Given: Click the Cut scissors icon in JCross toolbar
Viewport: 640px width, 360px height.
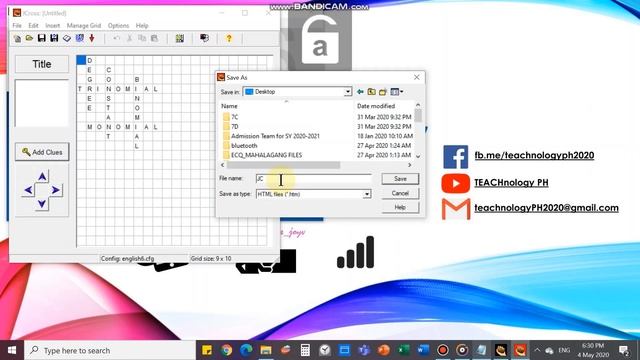Looking at the screenshot, I should coord(129,38).
